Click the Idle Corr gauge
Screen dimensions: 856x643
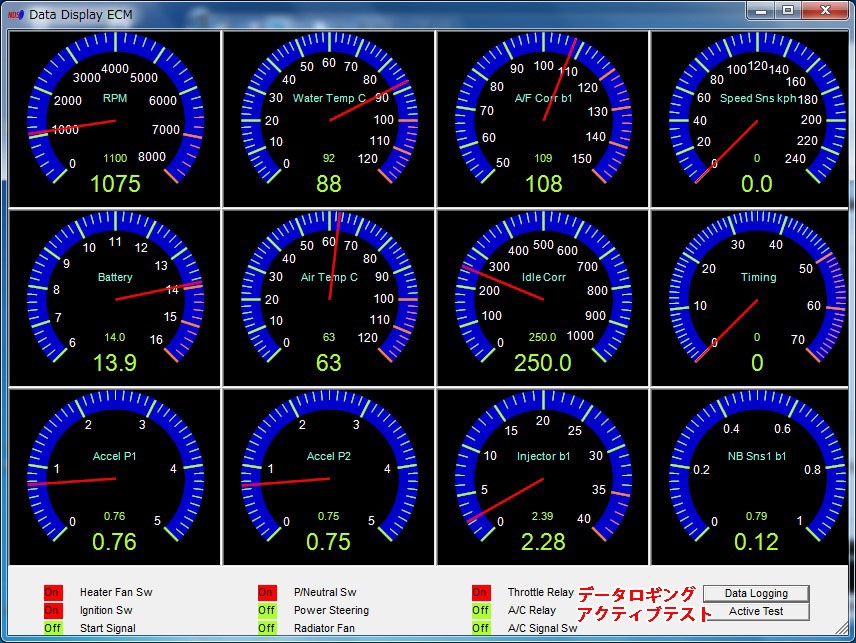point(543,297)
